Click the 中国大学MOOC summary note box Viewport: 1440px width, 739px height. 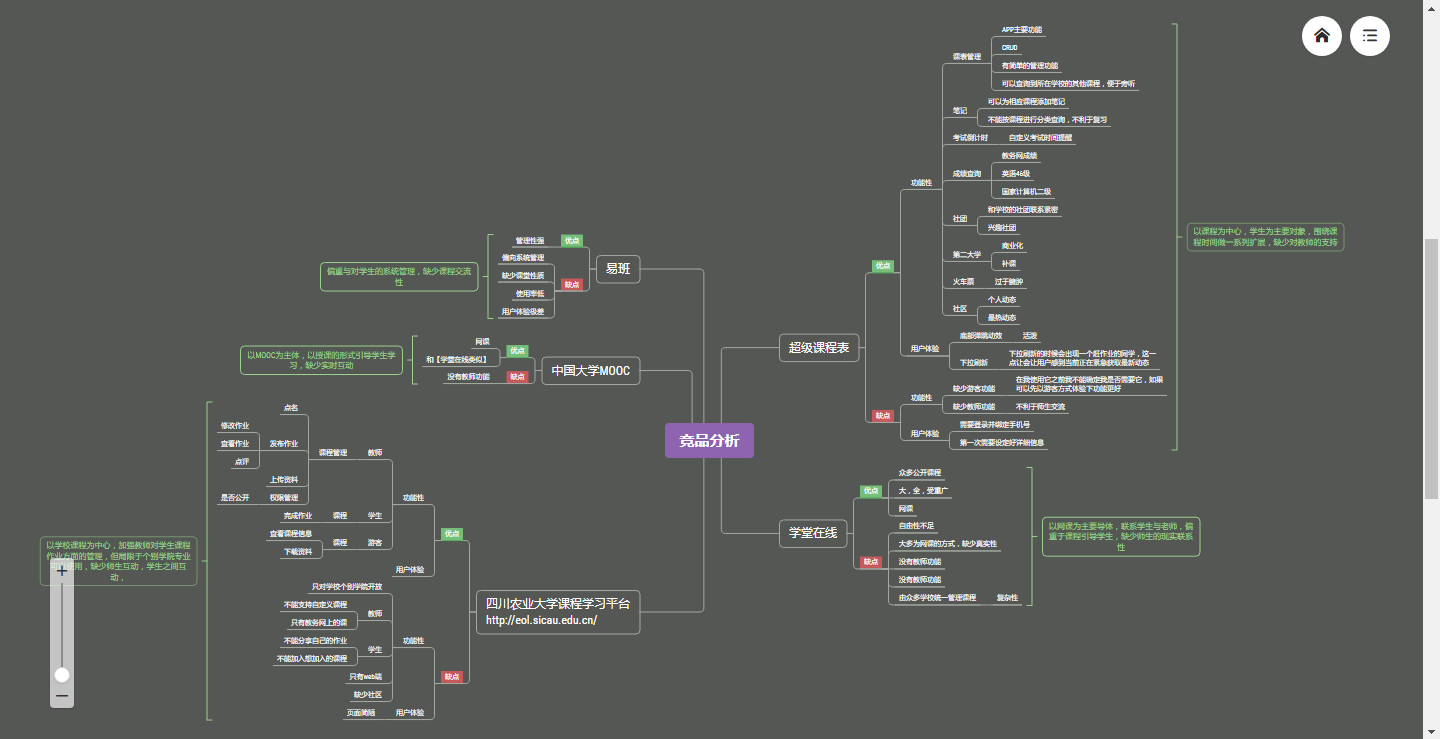point(320,360)
